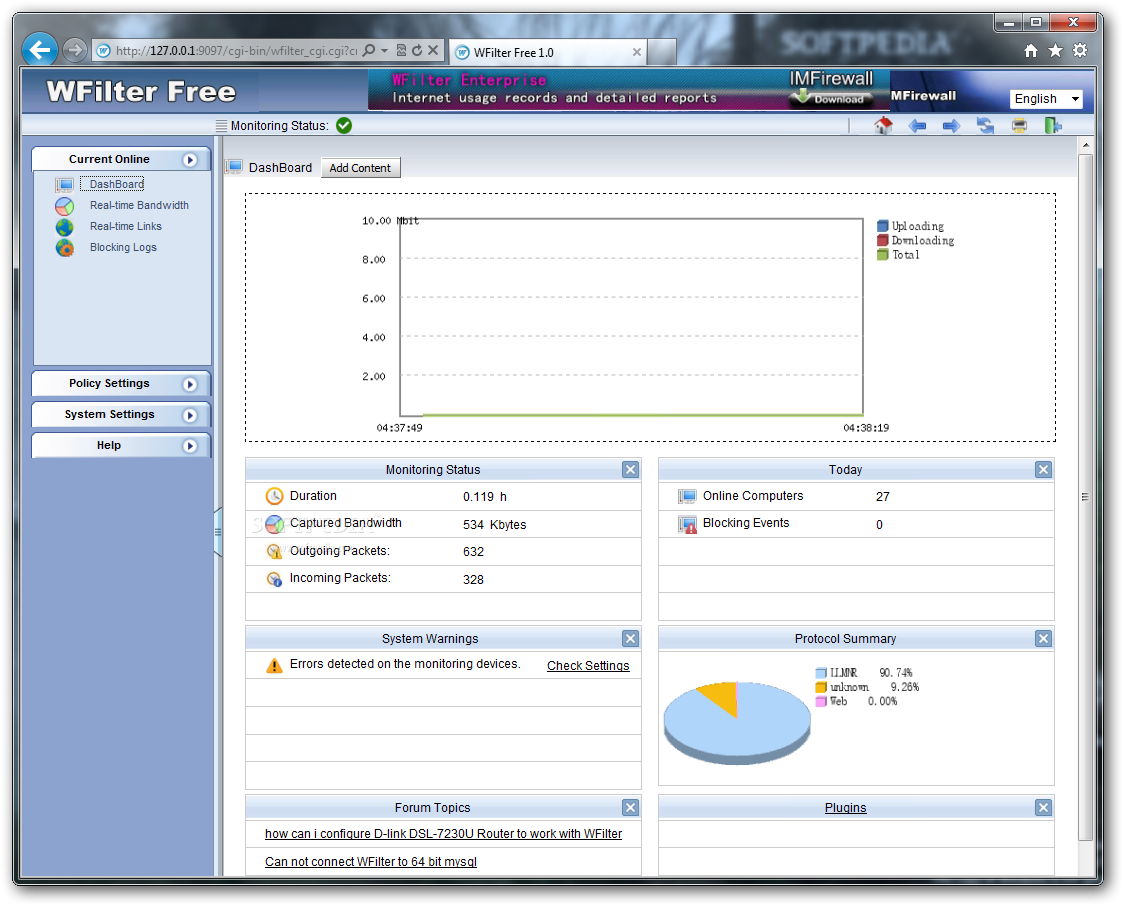
Task: Click the green monitoring status checkmark
Action: pyautogui.click(x=344, y=125)
